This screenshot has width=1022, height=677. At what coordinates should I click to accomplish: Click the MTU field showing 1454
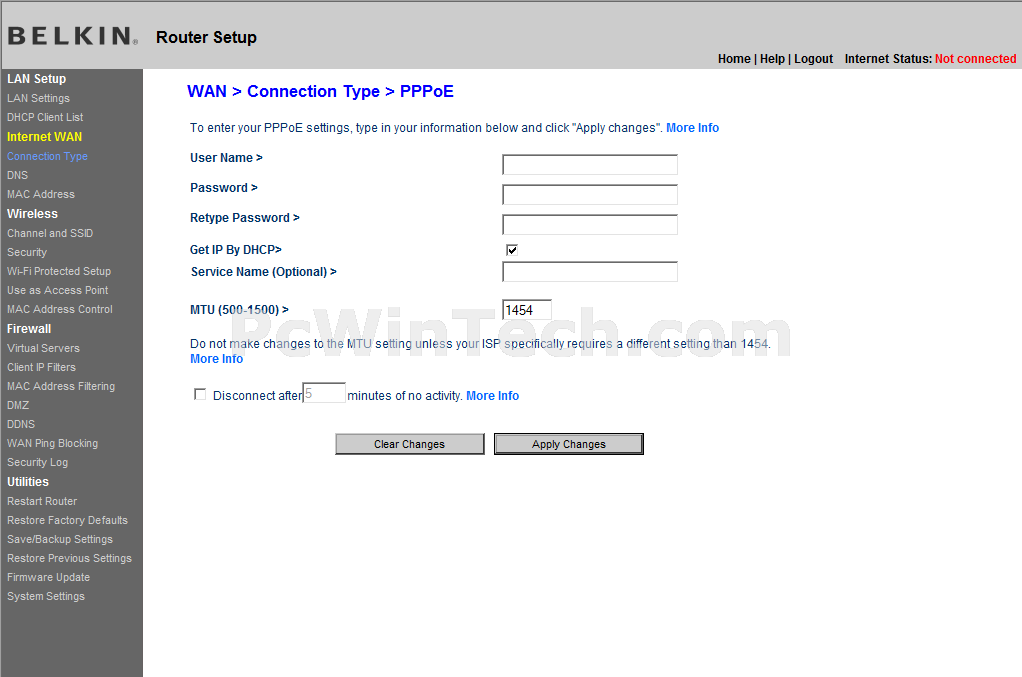[x=527, y=310]
